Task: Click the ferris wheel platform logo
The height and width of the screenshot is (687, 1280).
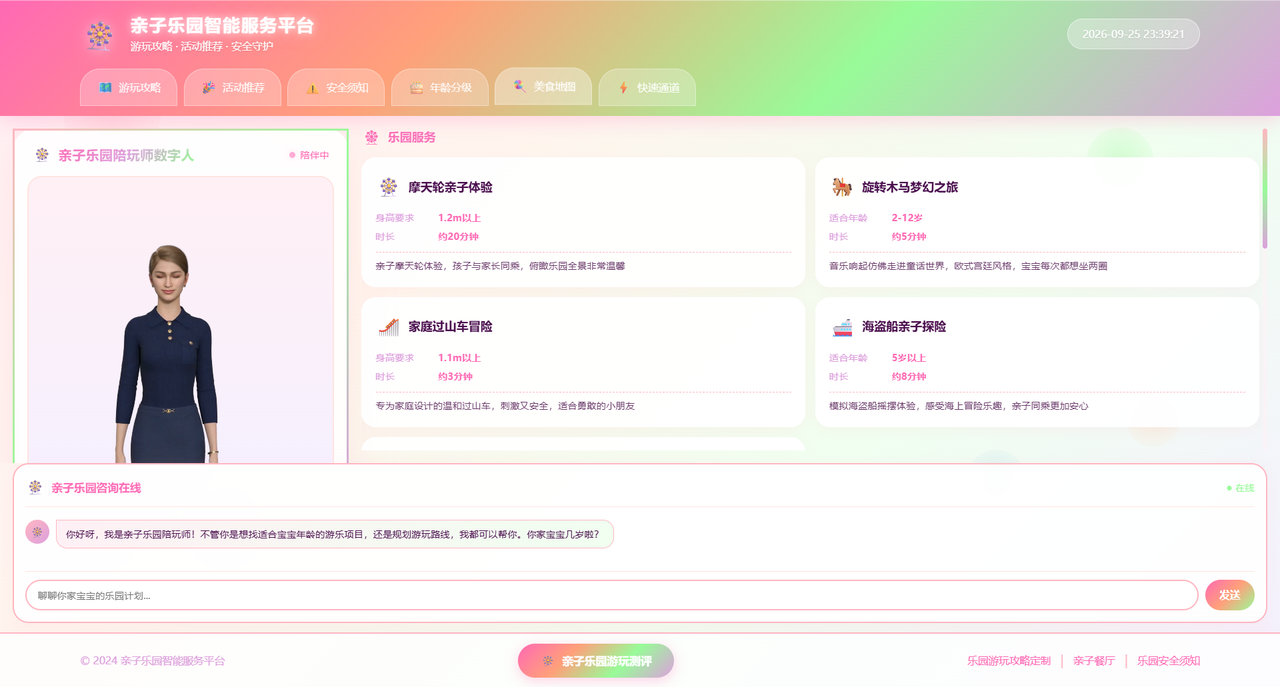Action: click(99, 36)
